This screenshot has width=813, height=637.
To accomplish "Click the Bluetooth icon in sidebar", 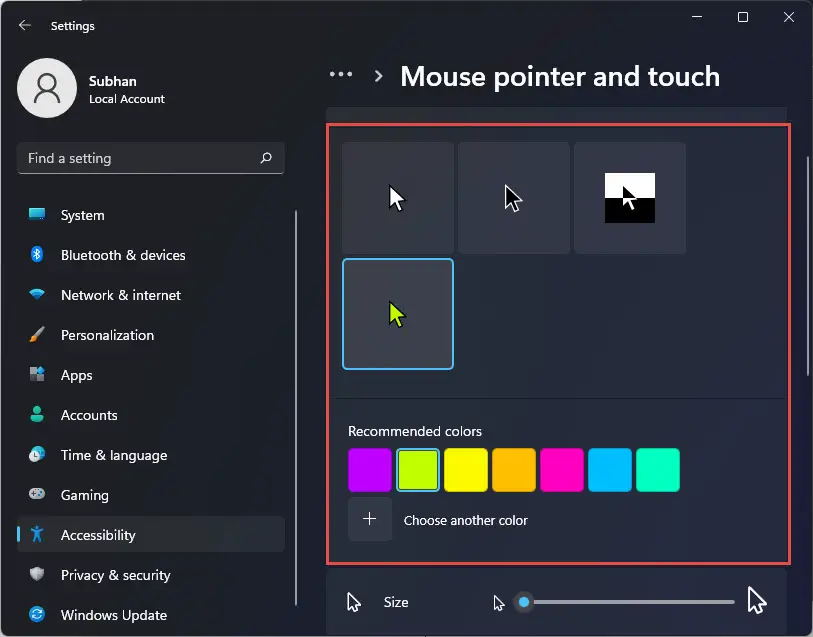I will coord(37,254).
